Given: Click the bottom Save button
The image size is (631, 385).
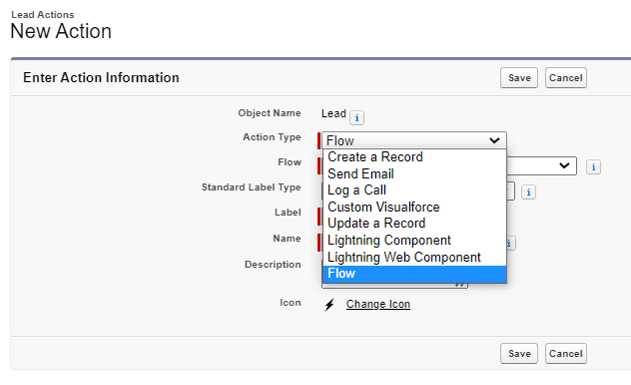Looking at the screenshot, I should click(519, 354).
